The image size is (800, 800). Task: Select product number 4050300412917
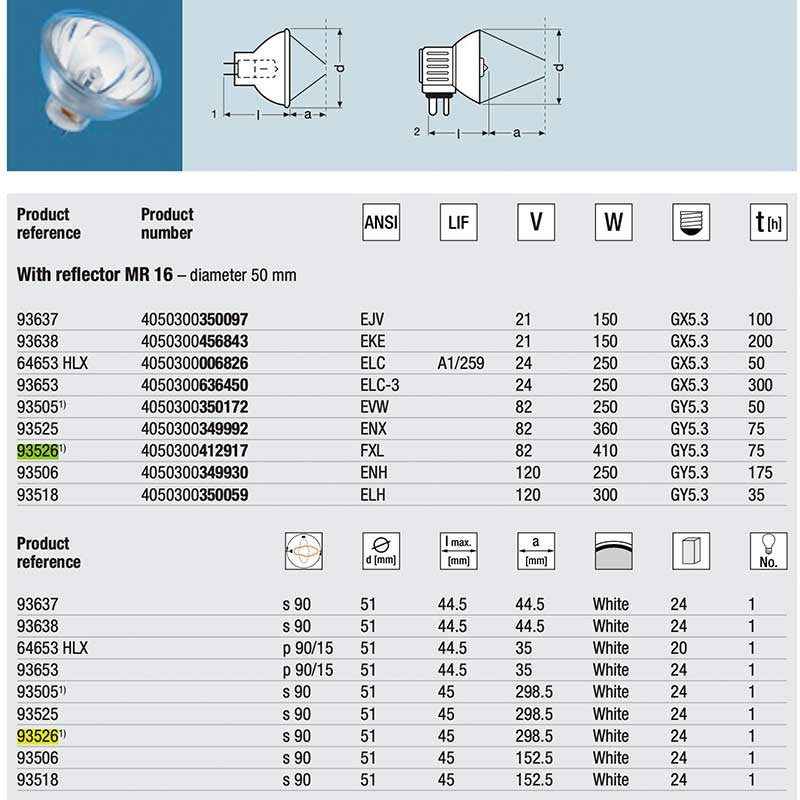pos(194,450)
